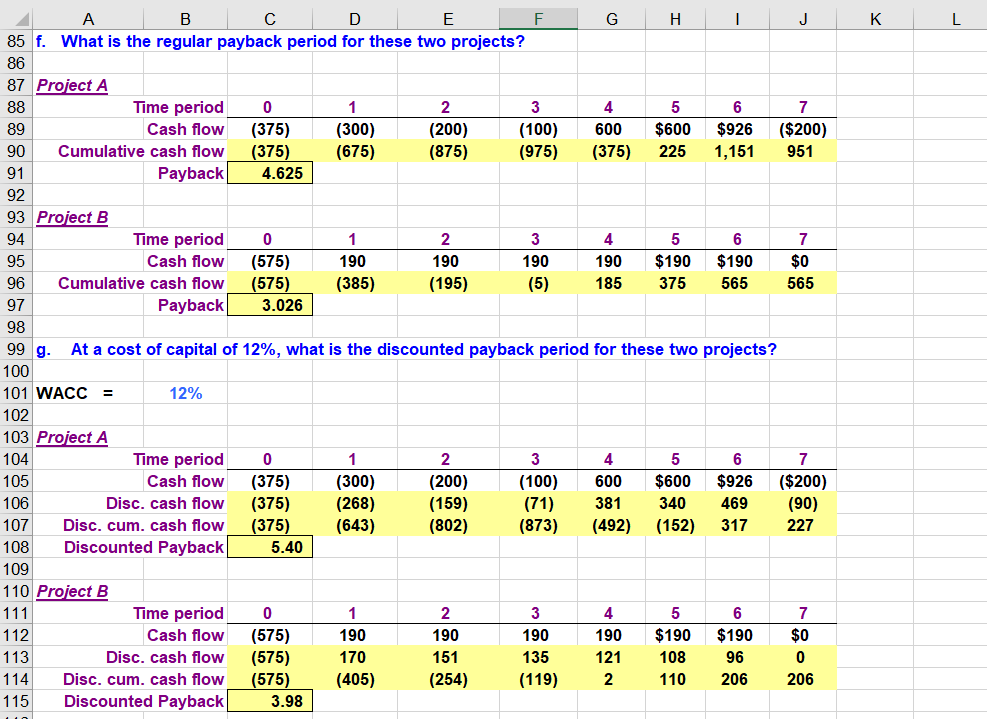Click the Disc. cum. cash flow label row 107
Screen dimensions: 987x719
(x=144, y=526)
